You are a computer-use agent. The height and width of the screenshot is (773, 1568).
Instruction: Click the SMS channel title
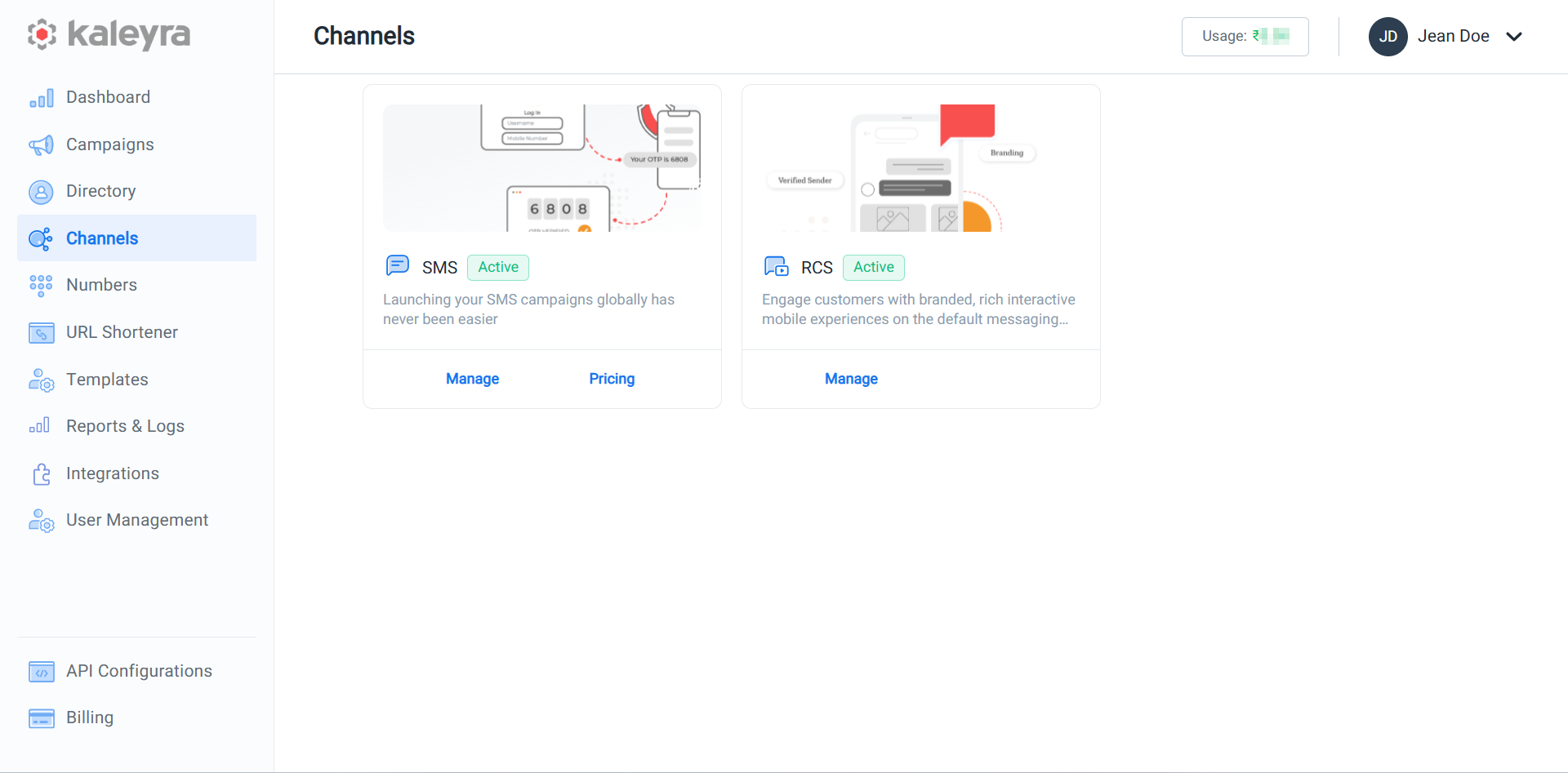(439, 268)
